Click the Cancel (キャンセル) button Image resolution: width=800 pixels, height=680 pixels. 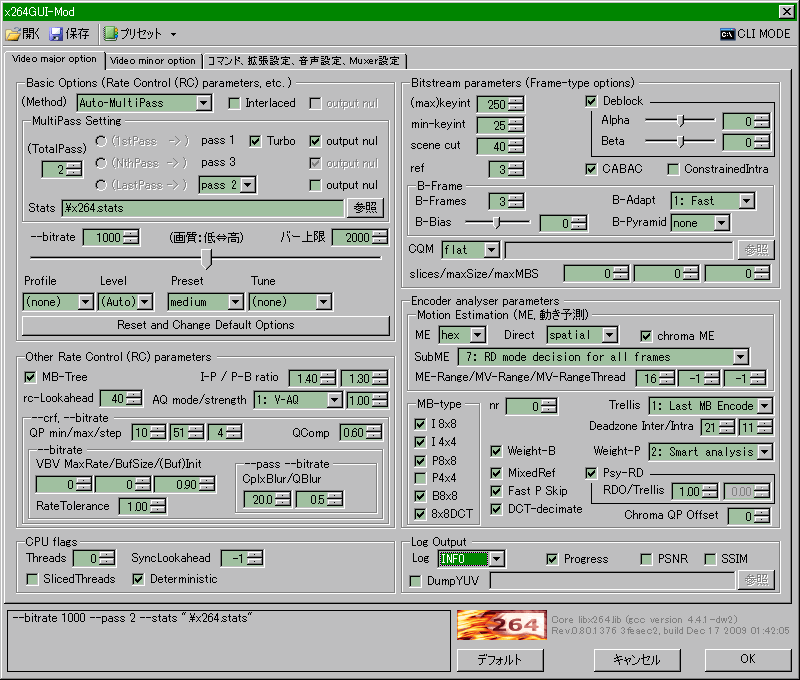coord(637,660)
